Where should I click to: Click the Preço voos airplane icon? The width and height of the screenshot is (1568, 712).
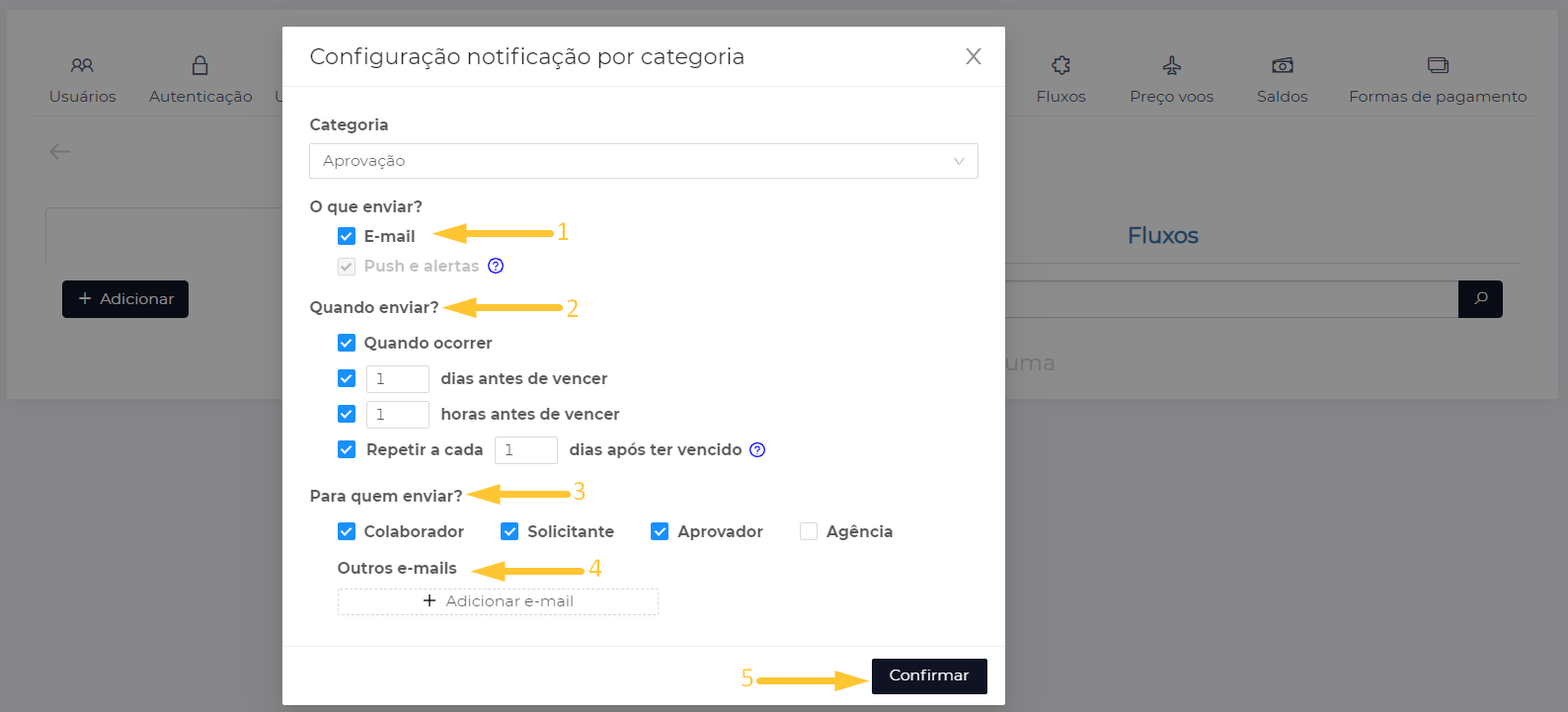point(1171,65)
